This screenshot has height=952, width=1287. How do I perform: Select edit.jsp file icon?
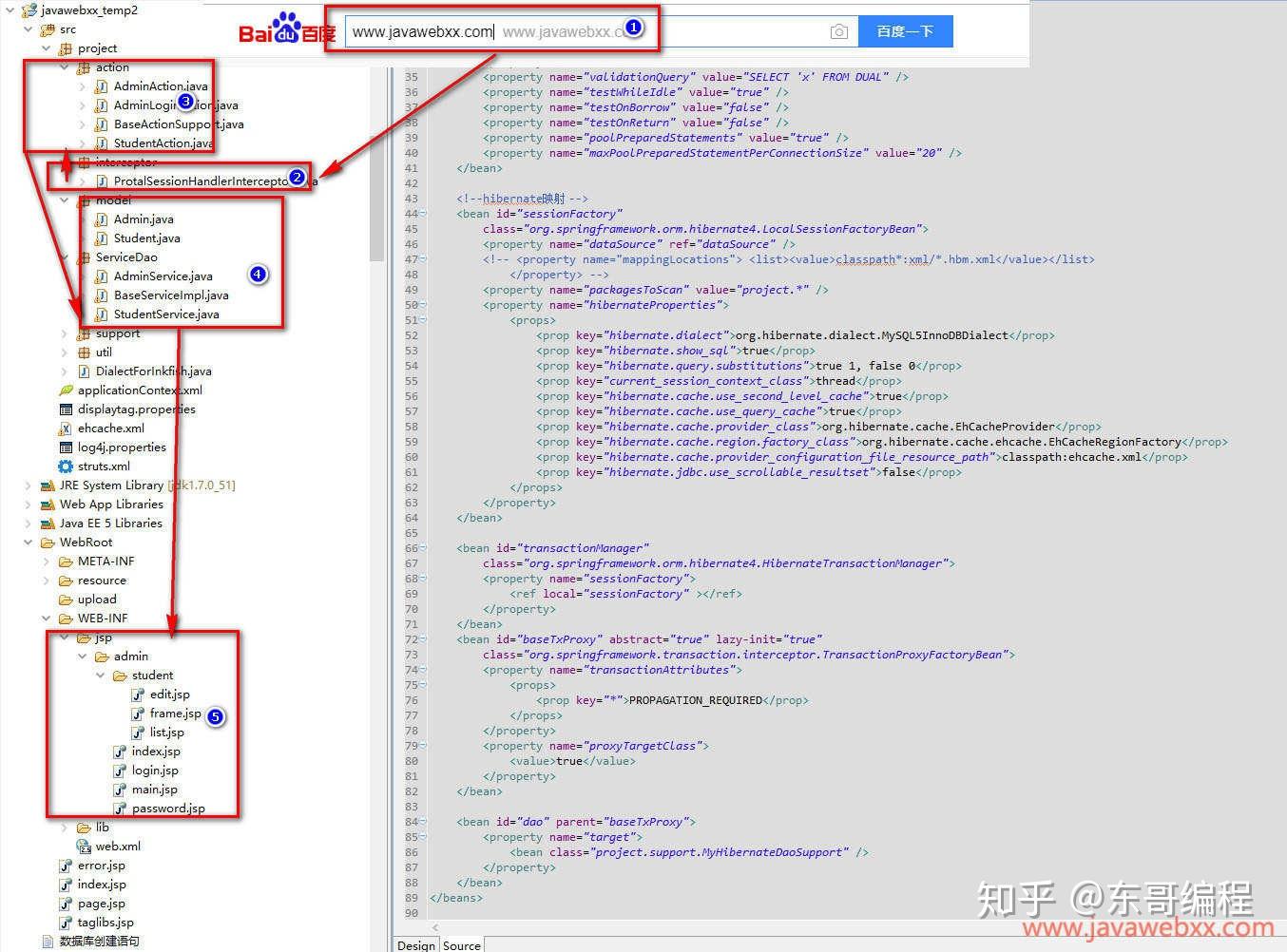click(x=138, y=695)
